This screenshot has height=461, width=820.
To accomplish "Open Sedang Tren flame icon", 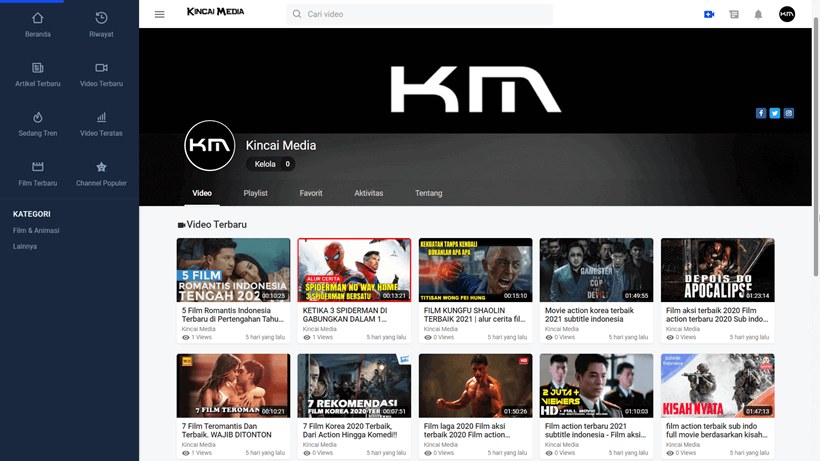I will click(38, 118).
